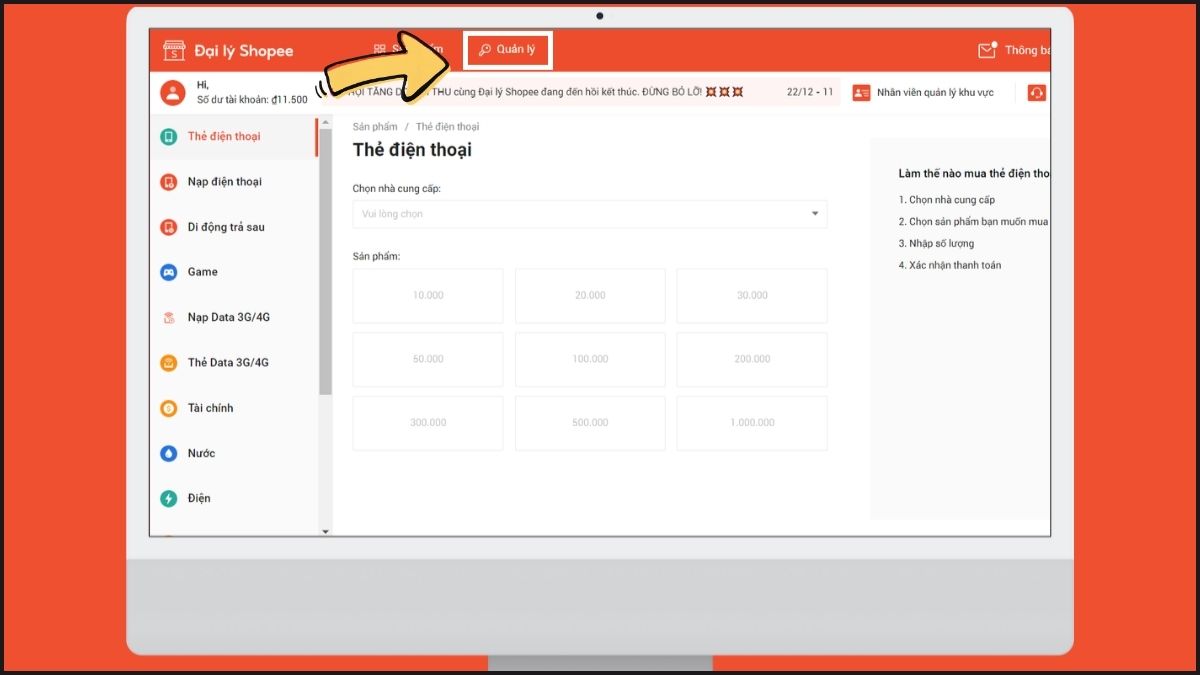Image resolution: width=1200 pixels, height=675 pixels.
Task: Click the sidebar scrollbar thumb
Action: pos(325,261)
